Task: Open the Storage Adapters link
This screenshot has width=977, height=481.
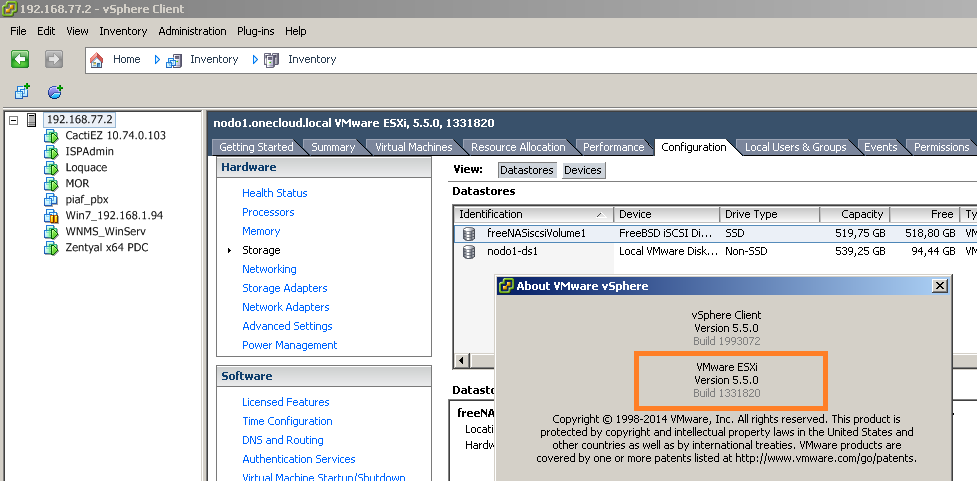Action: click(285, 288)
